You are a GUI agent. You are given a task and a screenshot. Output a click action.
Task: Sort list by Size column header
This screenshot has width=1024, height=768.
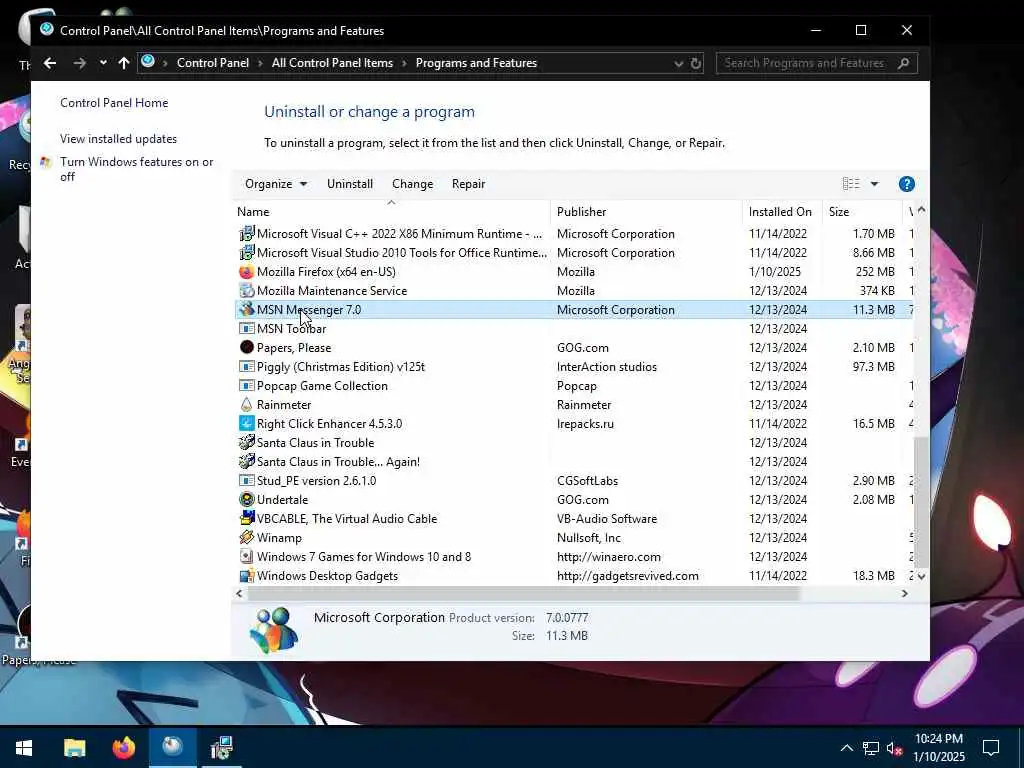pyautogui.click(x=862, y=212)
